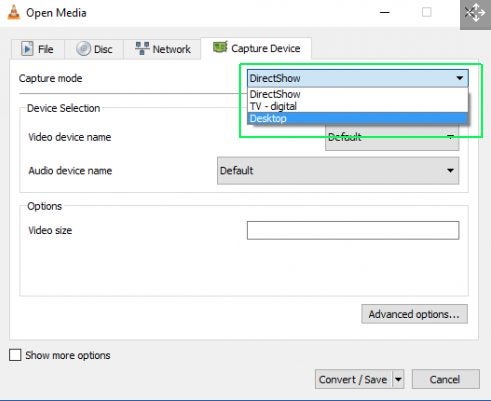The image size is (491, 401).
Task: Open the Video device name dropdown
Action: tap(392, 138)
